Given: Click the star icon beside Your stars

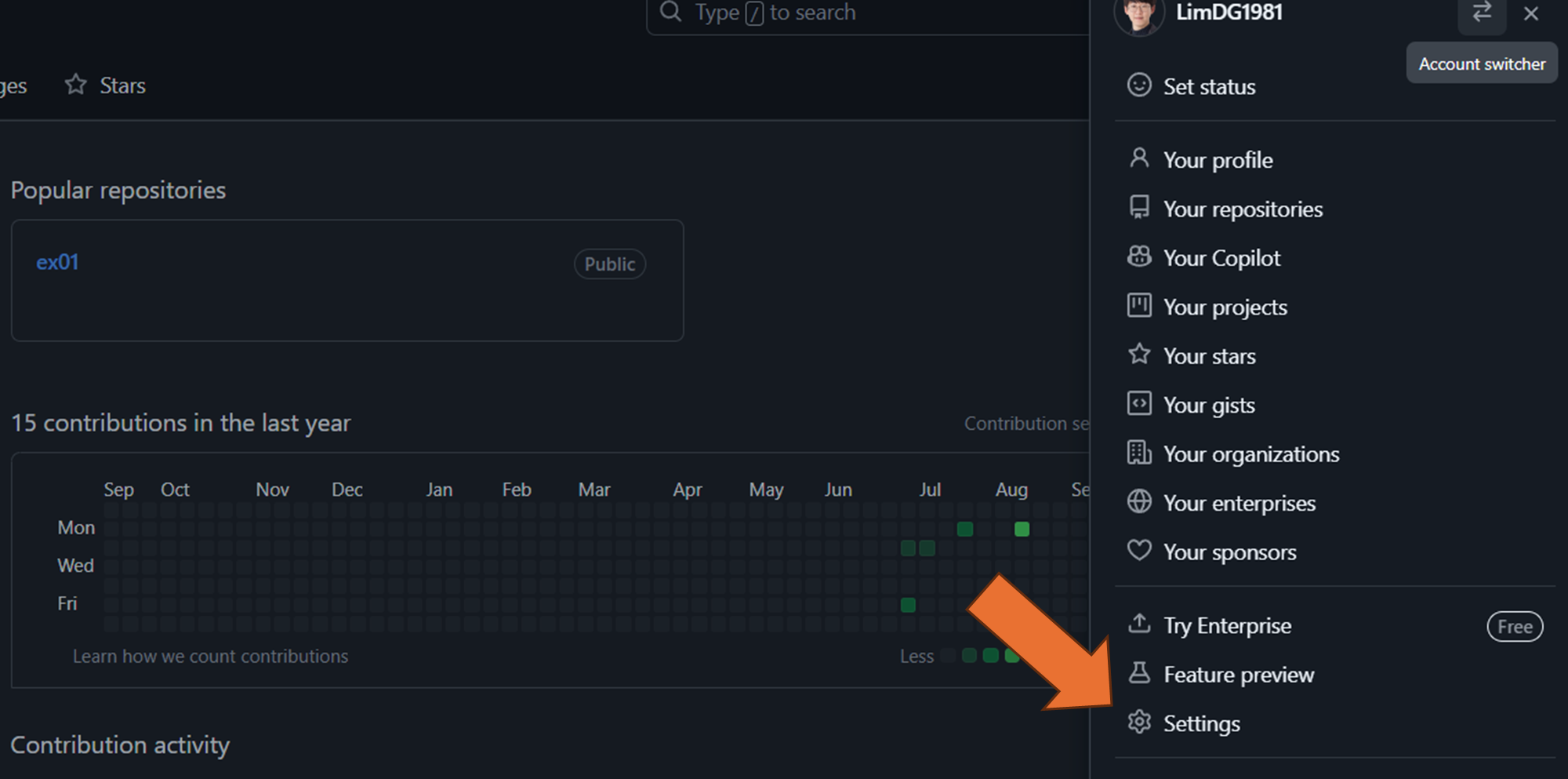Looking at the screenshot, I should [x=1139, y=355].
